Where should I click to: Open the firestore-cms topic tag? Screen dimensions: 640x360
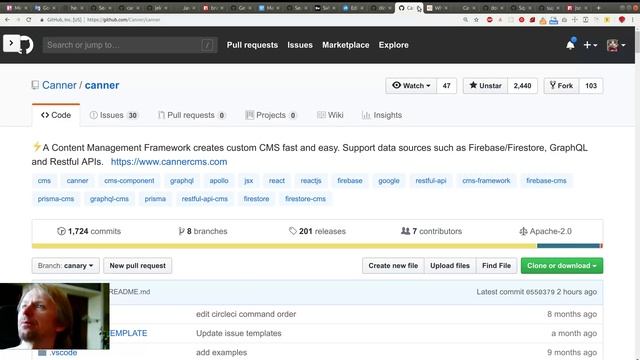point(305,199)
